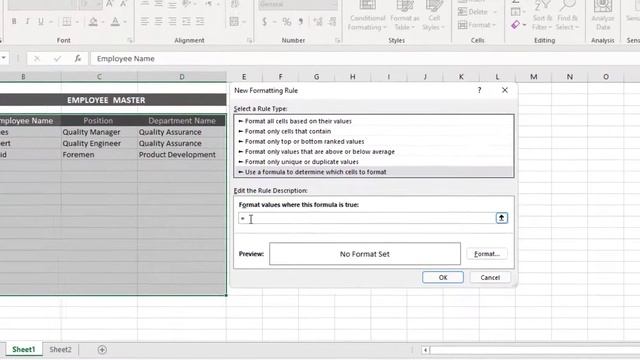Increase decimal places in Number group

(318, 21)
